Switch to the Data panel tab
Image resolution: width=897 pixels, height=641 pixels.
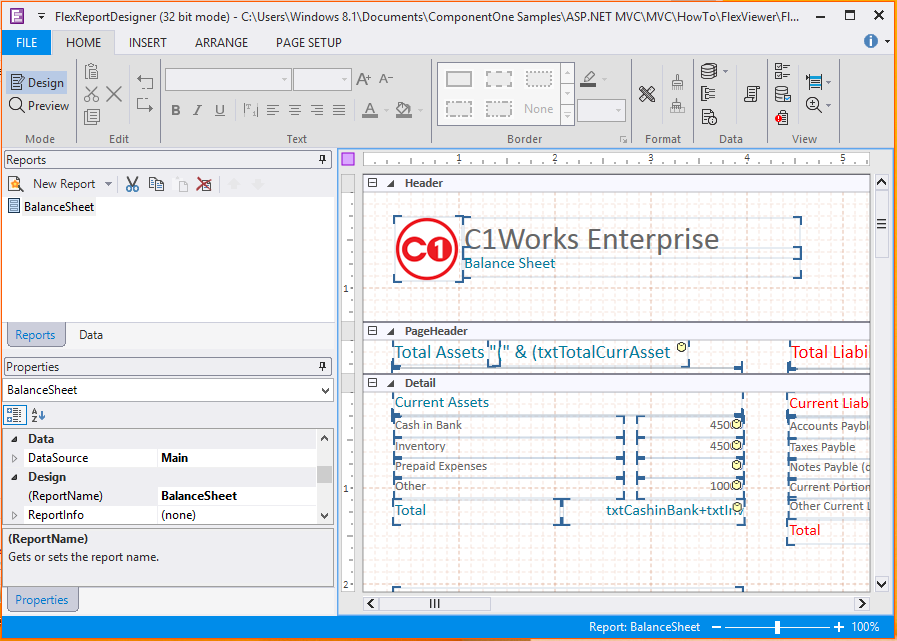pyautogui.click(x=91, y=335)
